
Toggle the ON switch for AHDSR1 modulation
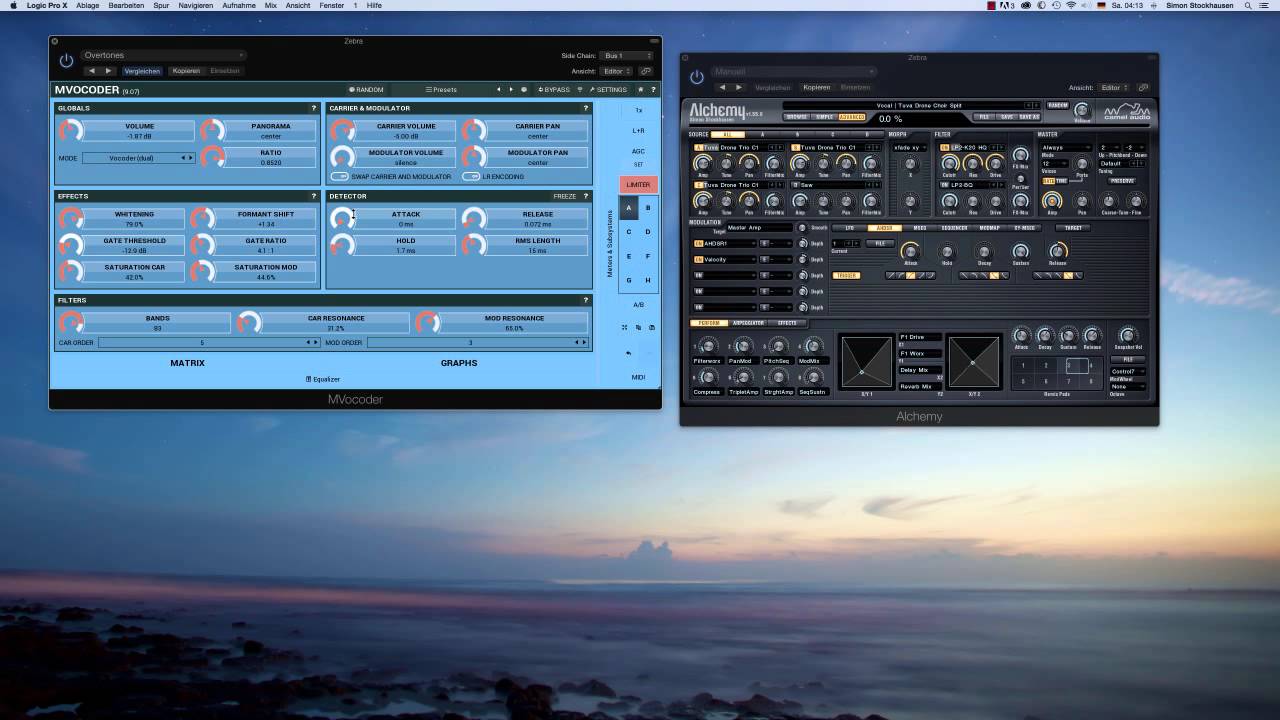(x=698, y=243)
